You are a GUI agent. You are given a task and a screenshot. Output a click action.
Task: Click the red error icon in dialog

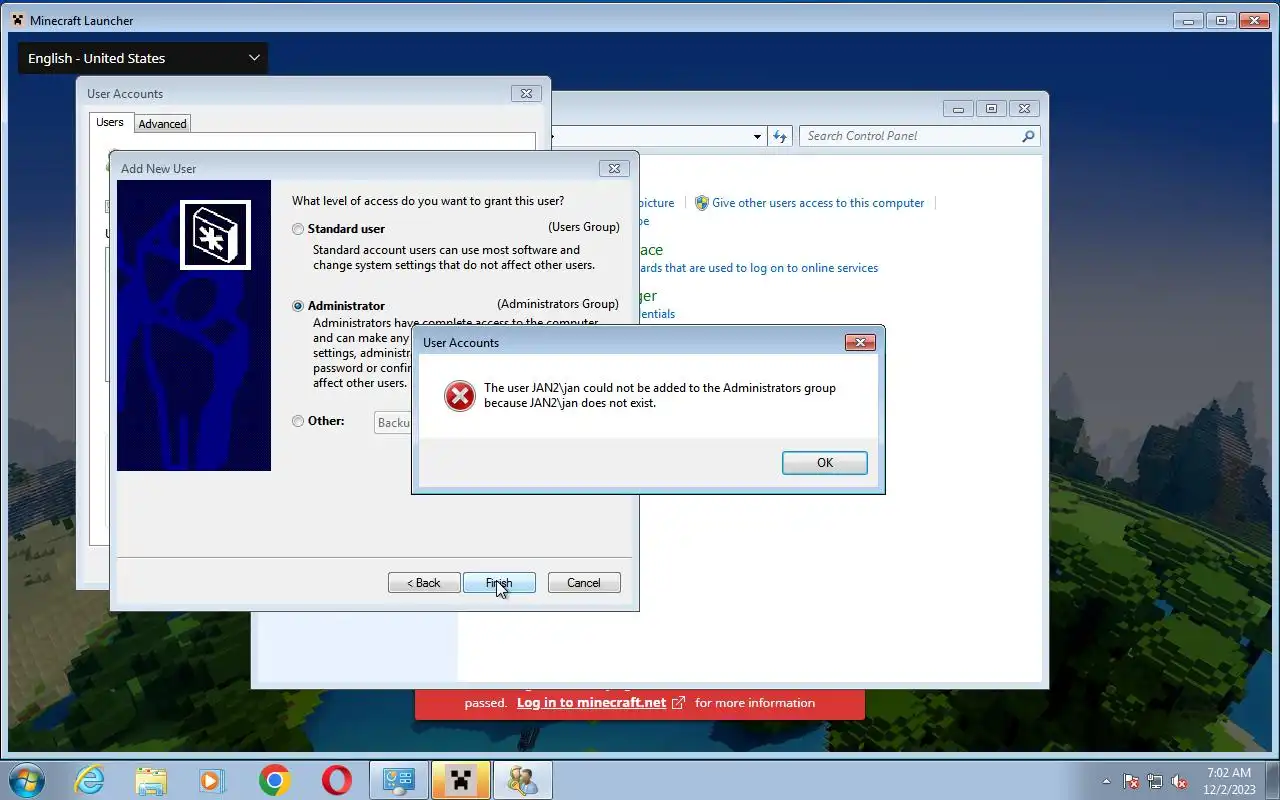coord(460,395)
